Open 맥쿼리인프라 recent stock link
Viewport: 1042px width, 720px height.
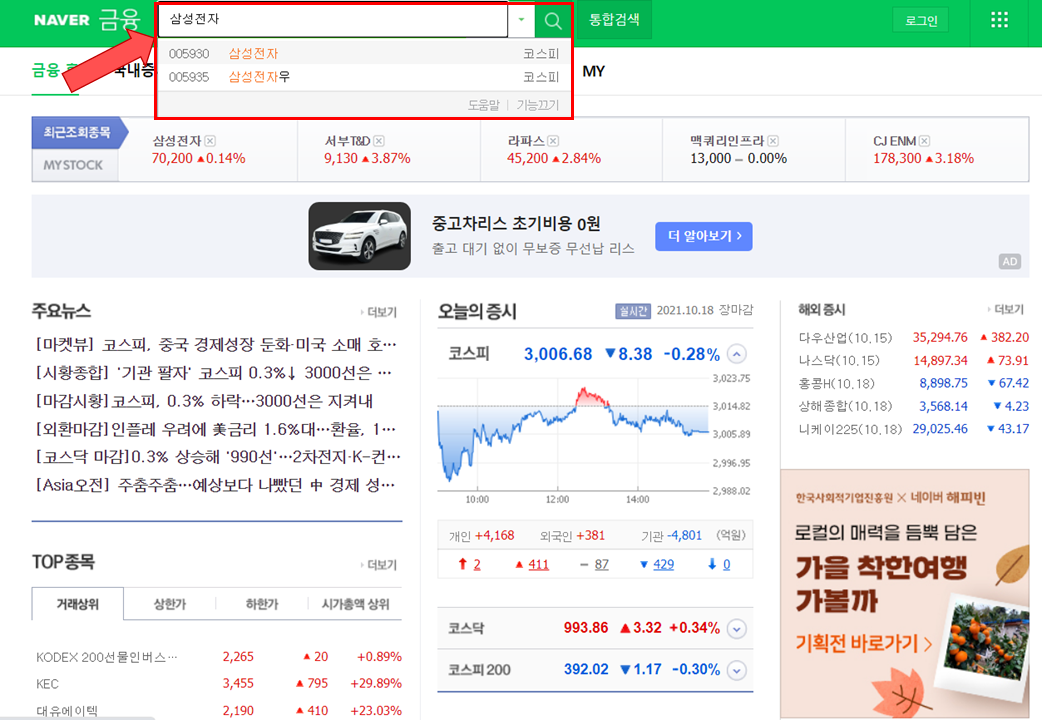click(x=727, y=141)
